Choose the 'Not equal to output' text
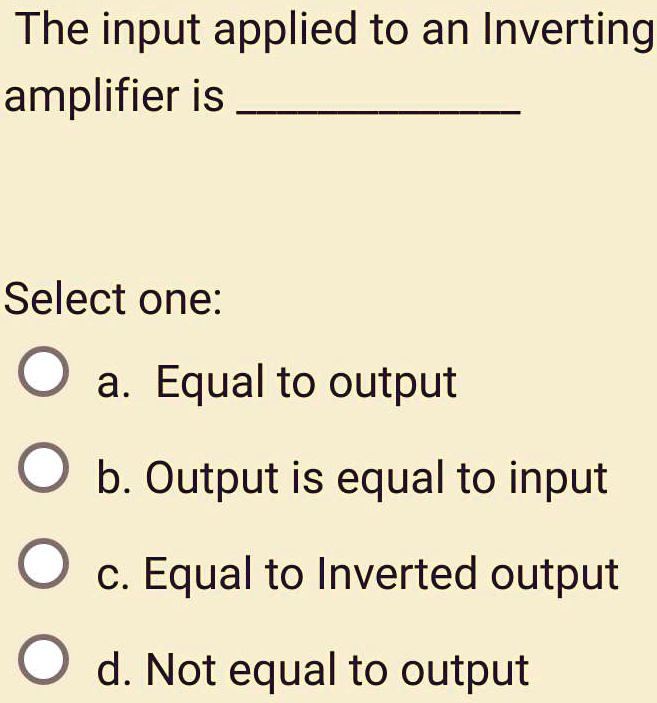 (338, 670)
